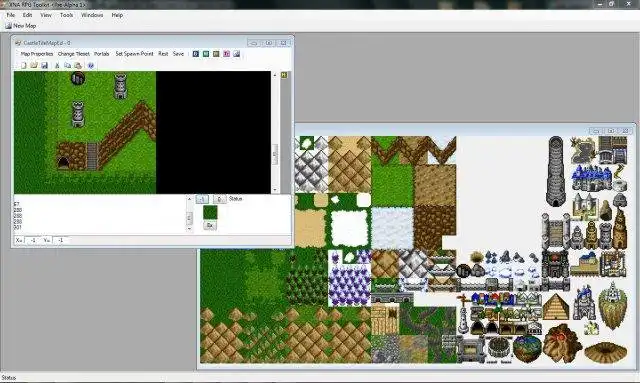The width and height of the screenshot is (640, 383).
Task: Click the 0 button beside Status
Action: [x=219, y=199]
